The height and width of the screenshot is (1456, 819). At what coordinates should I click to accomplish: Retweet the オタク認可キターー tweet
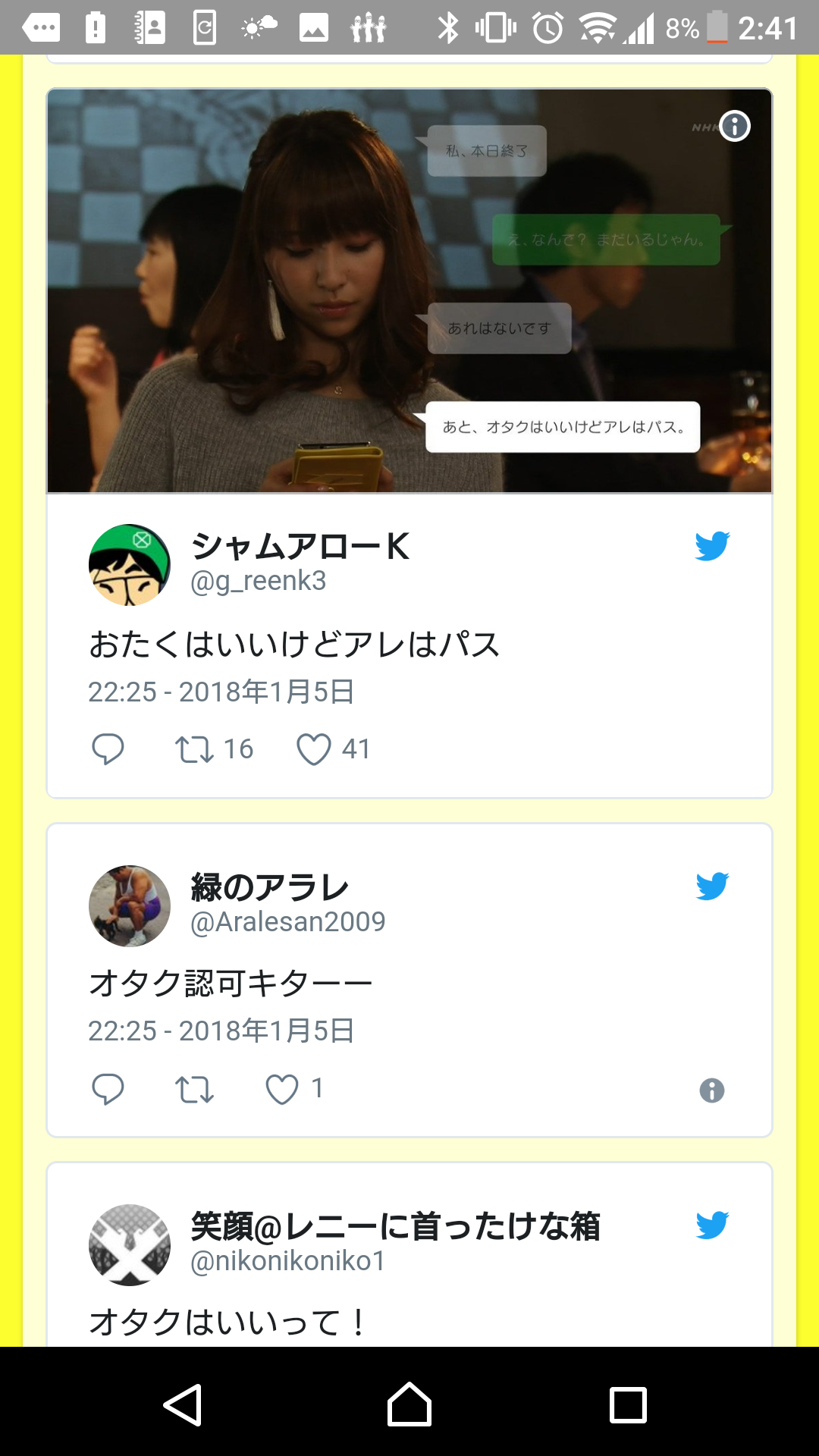194,1090
